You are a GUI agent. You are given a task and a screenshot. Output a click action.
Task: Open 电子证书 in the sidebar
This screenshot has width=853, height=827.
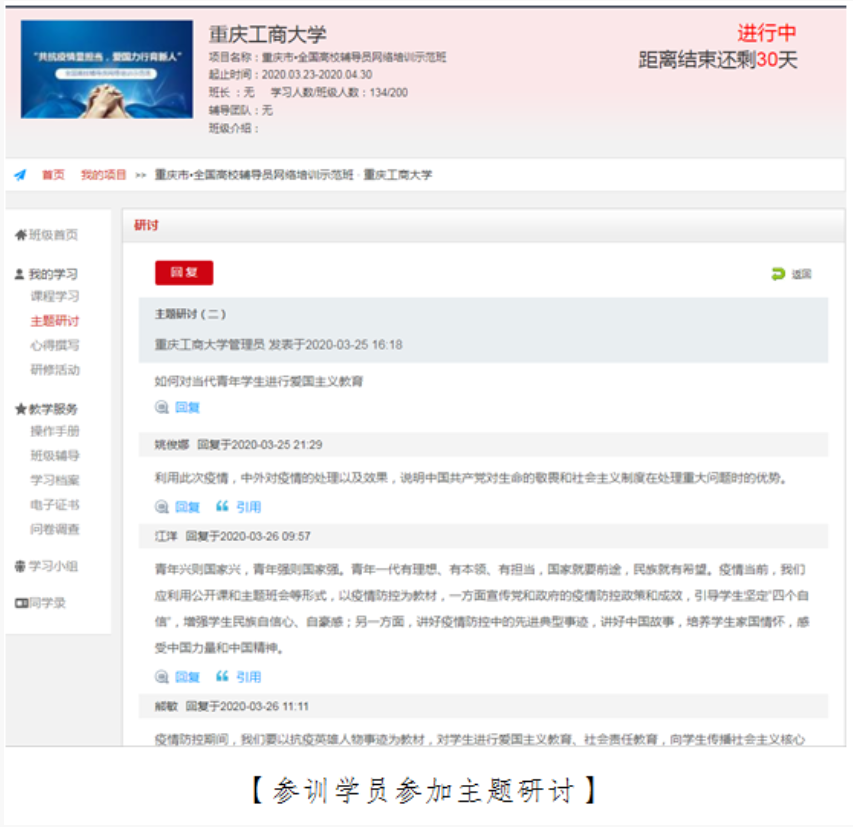click(55, 505)
